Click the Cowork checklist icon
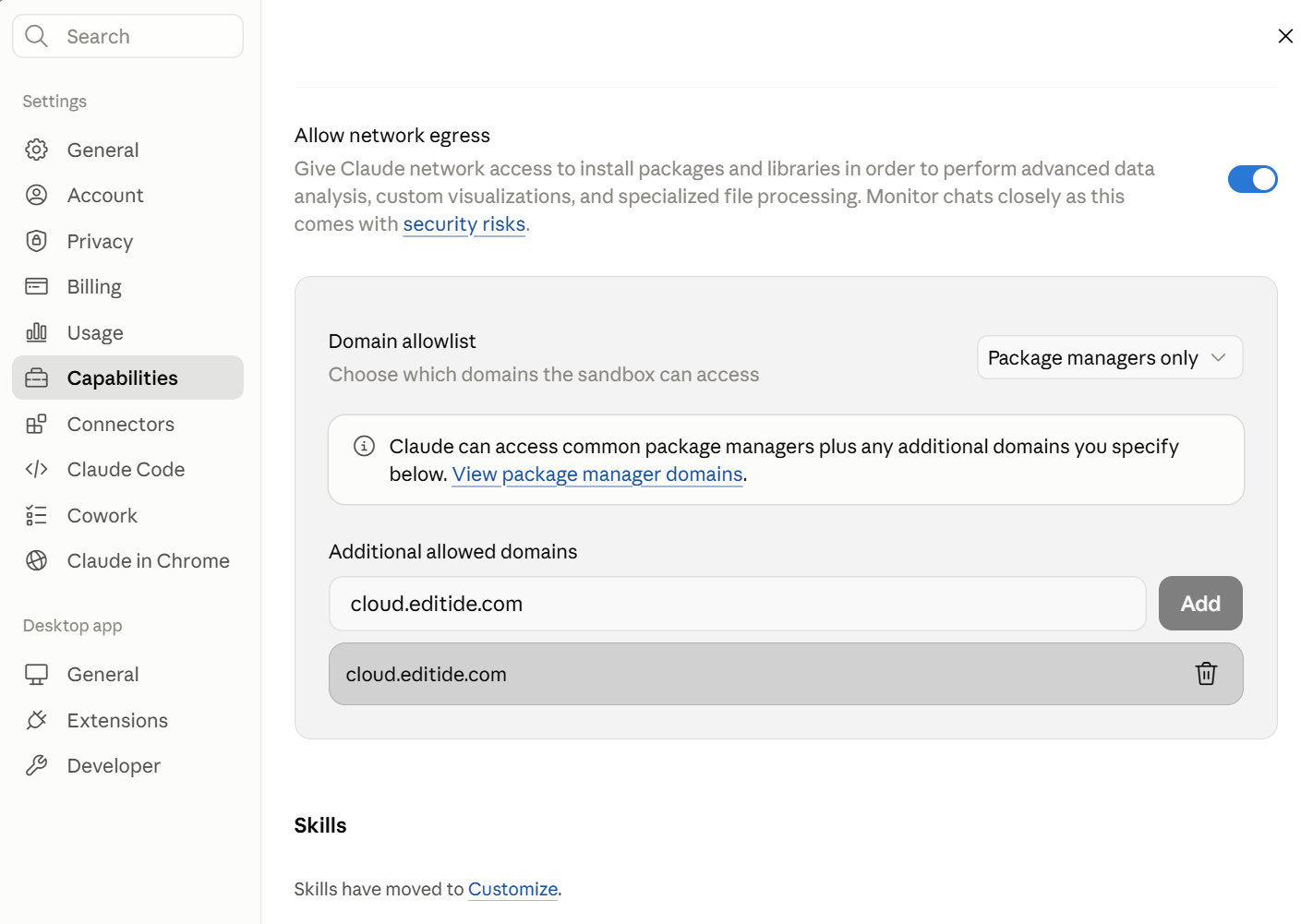1301x924 pixels. [x=36, y=515]
